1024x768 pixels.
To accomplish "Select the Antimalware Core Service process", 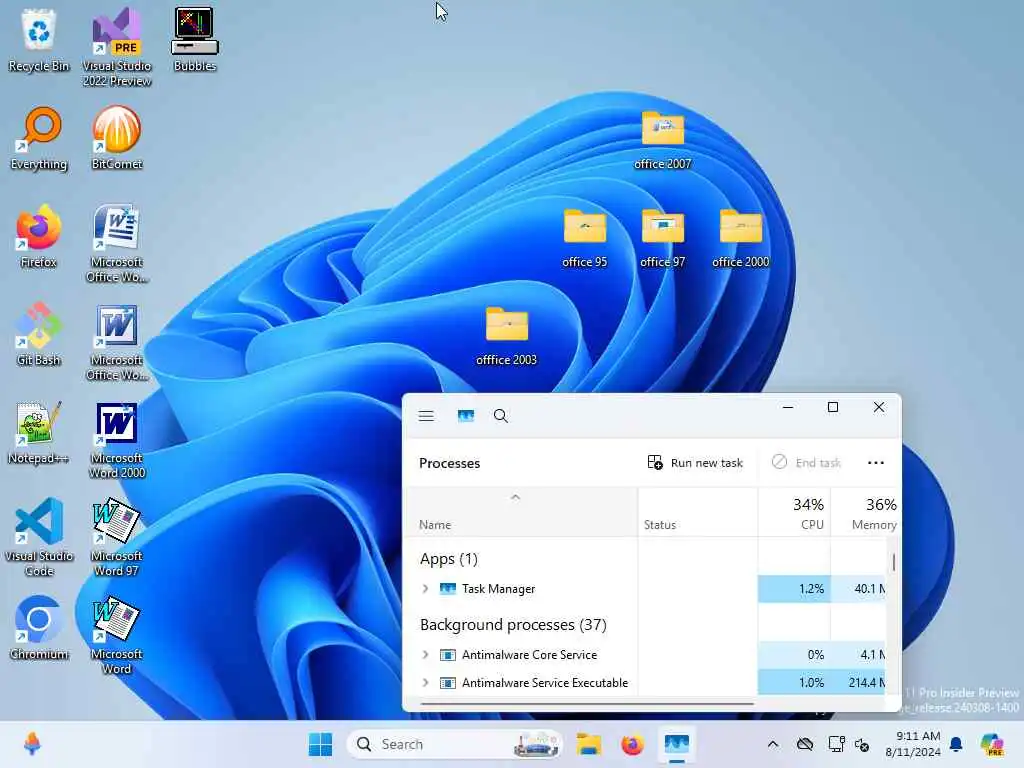I will point(529,654).
